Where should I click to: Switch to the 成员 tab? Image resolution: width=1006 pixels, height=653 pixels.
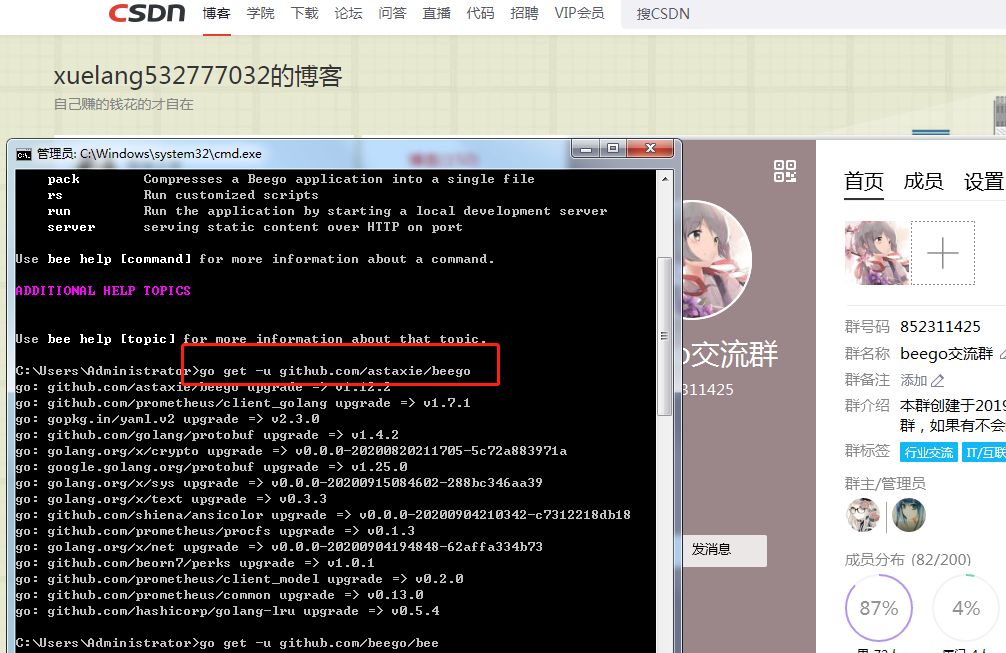(923, 182)
